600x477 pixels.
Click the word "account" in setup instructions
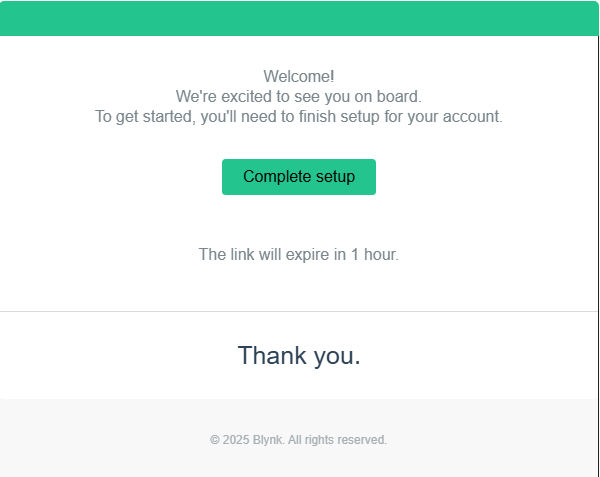click(471, 117)
